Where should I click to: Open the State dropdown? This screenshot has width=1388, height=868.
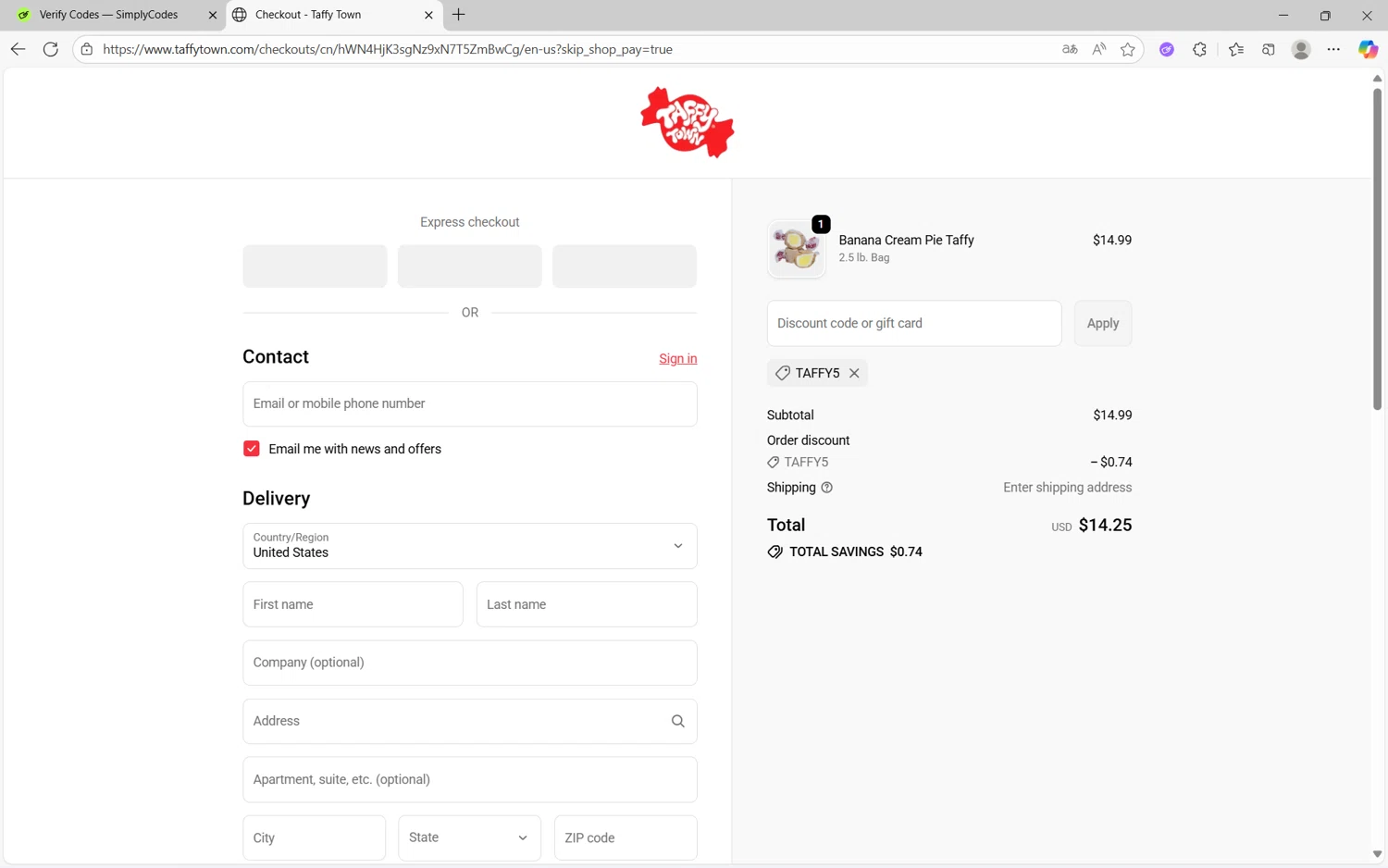click(470, 837)
